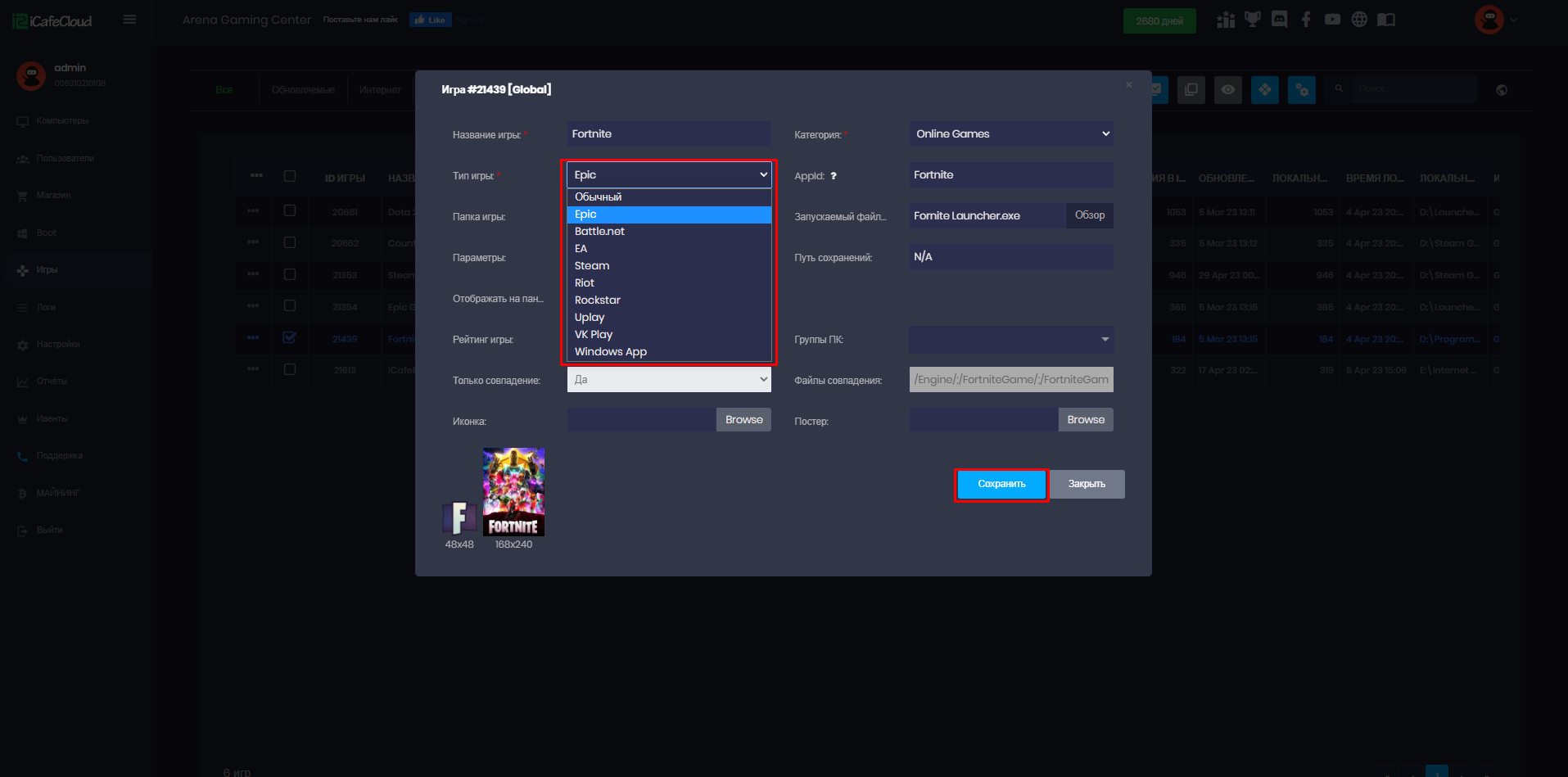1568x777 pixels.
Task: Open the leaderboard stars icon in header
Action: [1226, 20]
